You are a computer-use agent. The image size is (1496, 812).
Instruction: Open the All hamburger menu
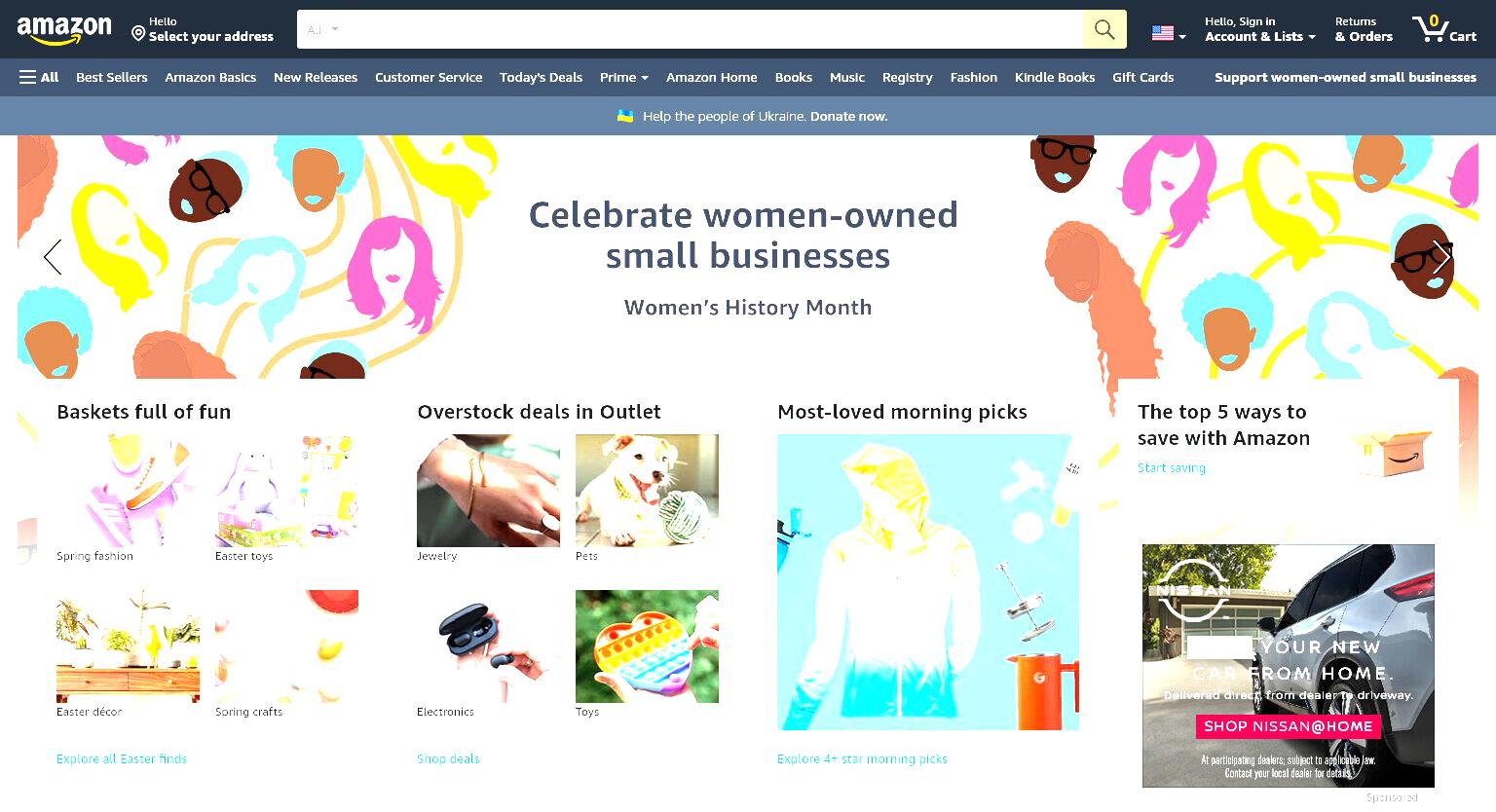(x=39, y=77)
